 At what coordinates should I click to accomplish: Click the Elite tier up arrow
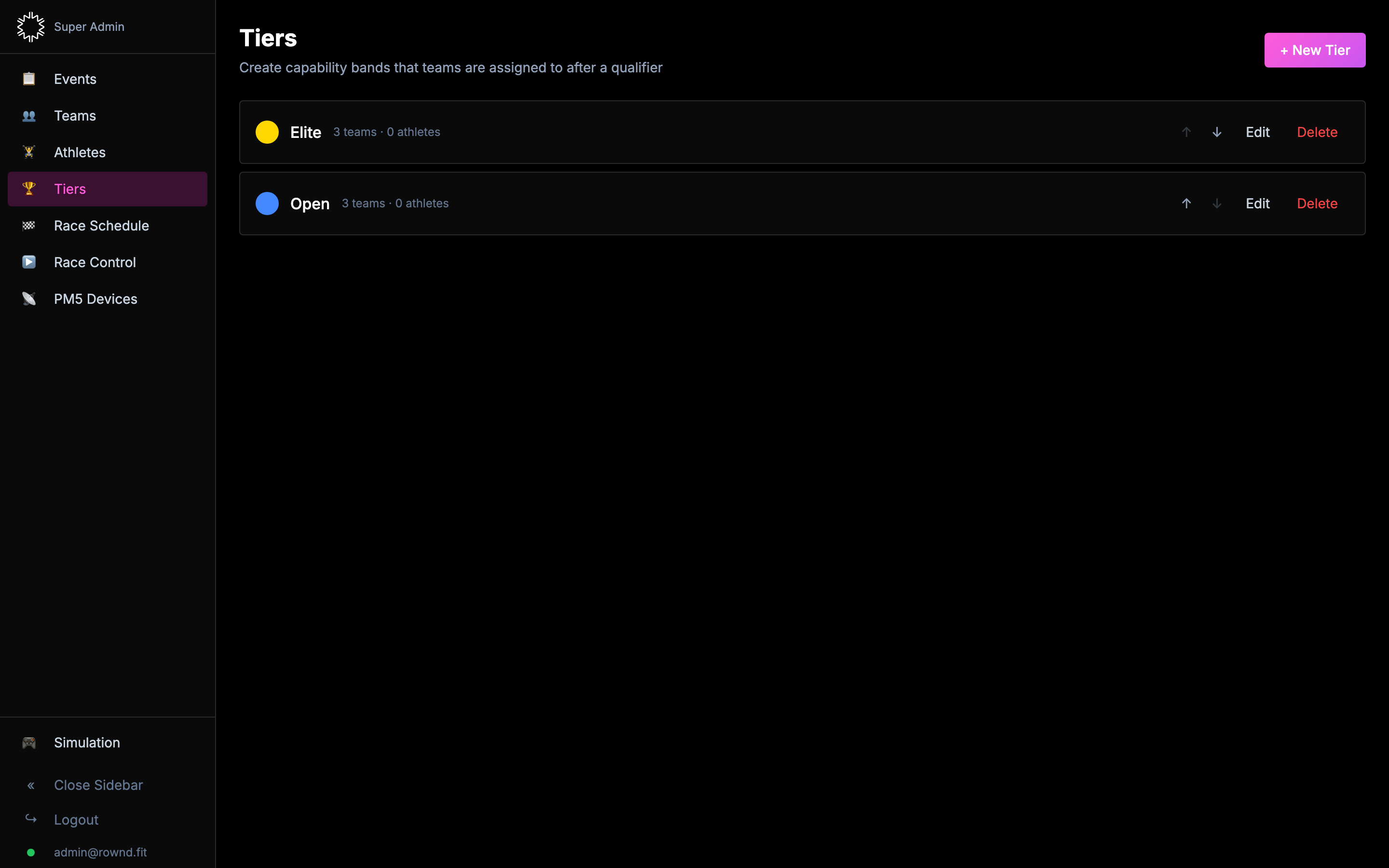pyautogui.click(x=1186, y=132)
